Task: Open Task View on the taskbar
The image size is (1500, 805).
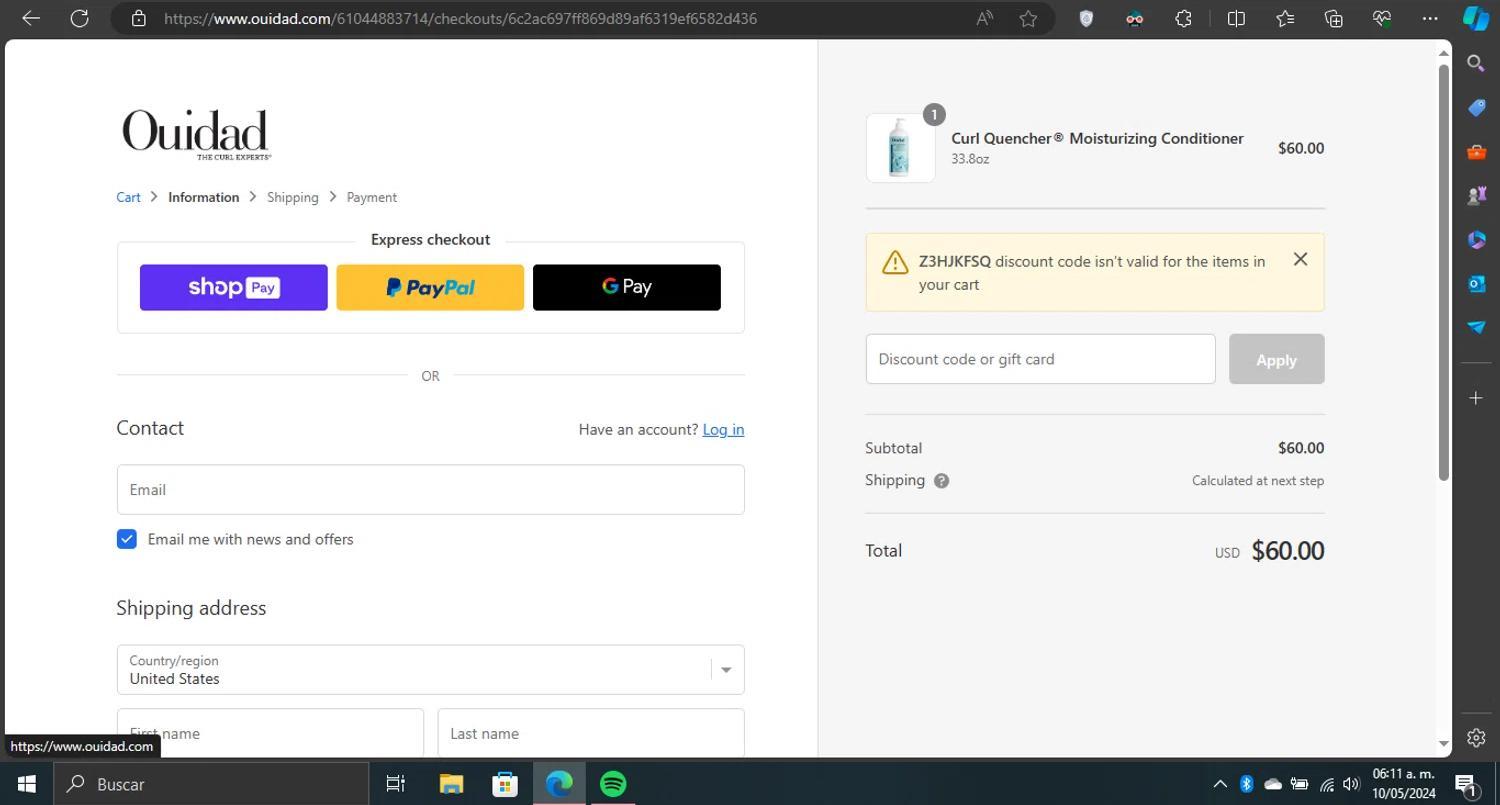Action: pos(396,784)
